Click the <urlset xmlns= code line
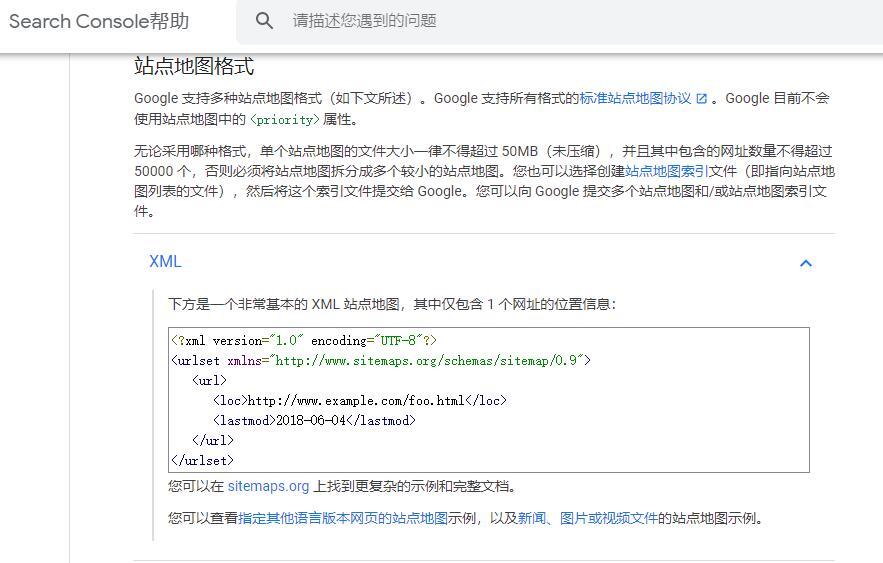This screenshot has height=563, width=883. pyautogui.click(x=381, y=360)
